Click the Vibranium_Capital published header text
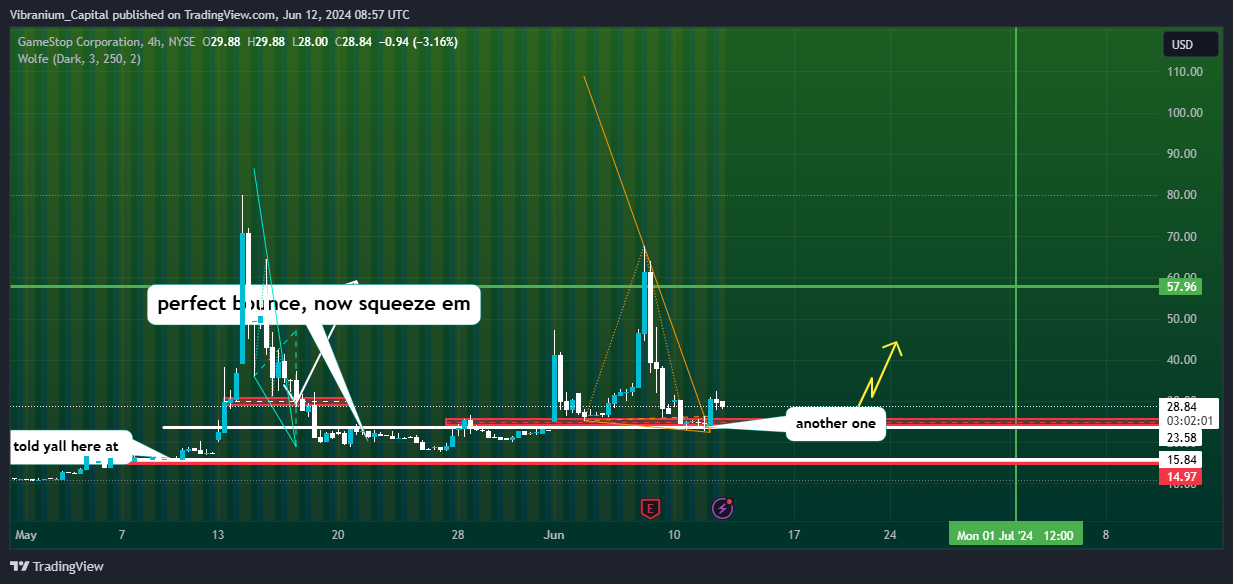This screenshot has width=1233, height=584. [x=210, y=14]
